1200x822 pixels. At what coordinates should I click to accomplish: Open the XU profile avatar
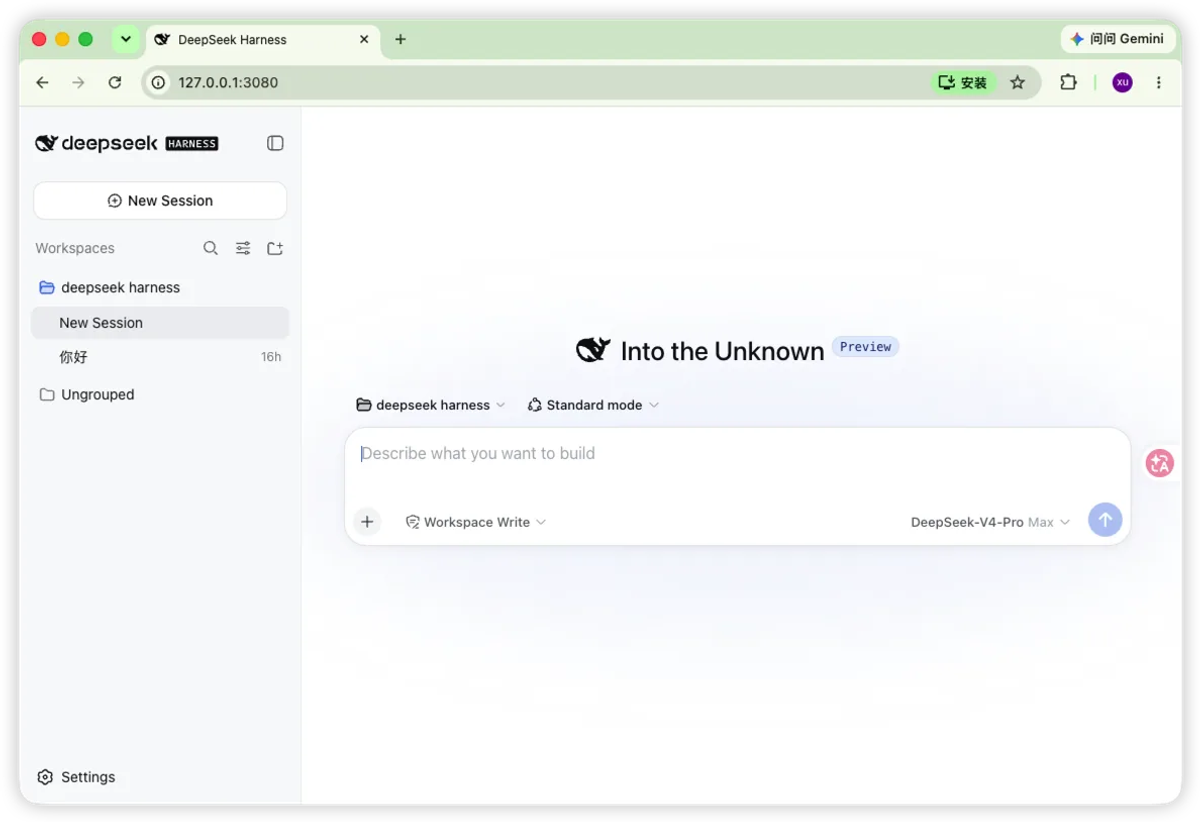[x=1122, y=82]
